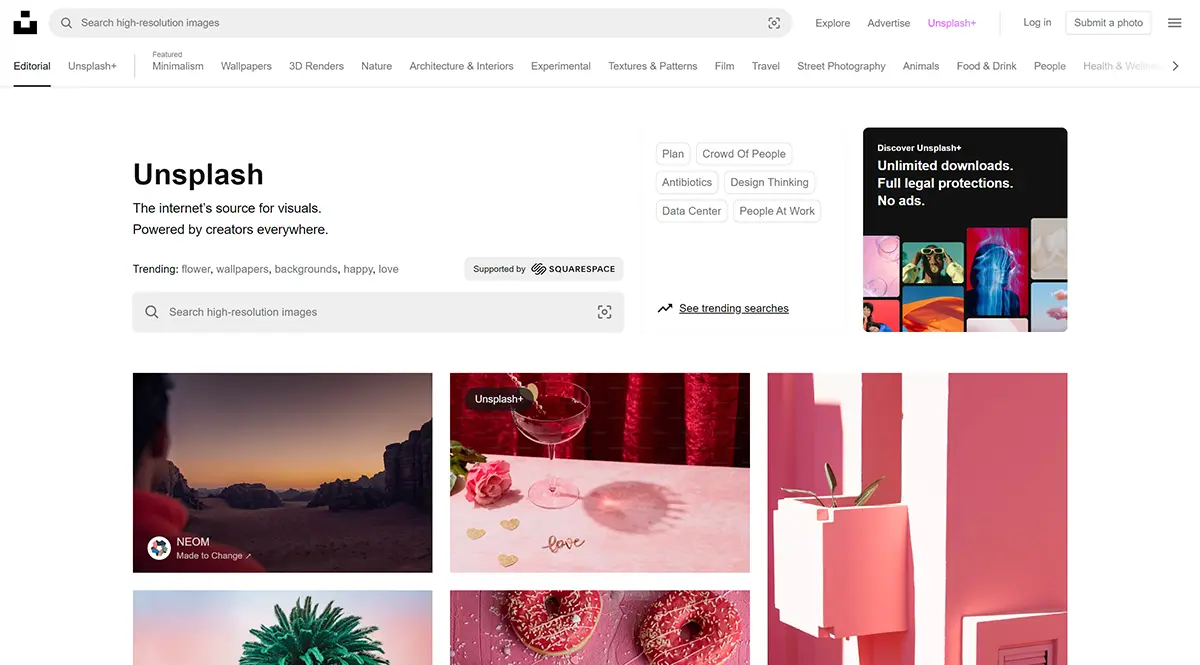This screenshot has height=665, width=1200.
Task: Open the Minimalism category
Action: pyautogui.click(x=178, y=66)
